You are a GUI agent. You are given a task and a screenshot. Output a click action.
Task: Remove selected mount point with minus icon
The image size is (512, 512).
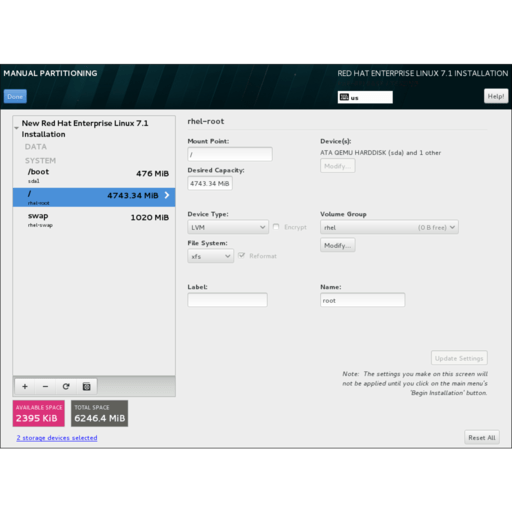(45, 386)
